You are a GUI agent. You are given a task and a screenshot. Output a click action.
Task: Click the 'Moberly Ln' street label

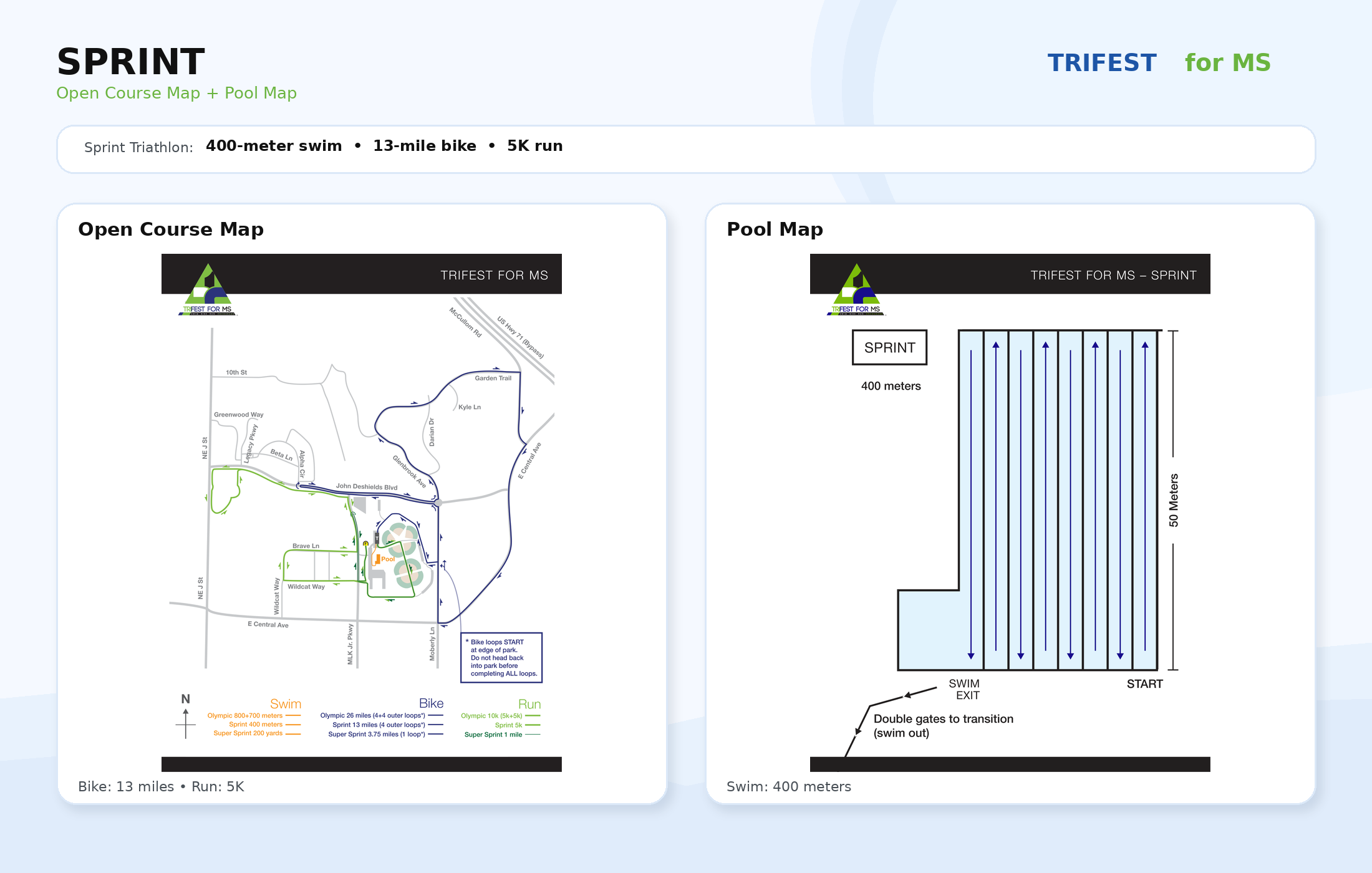432,644
